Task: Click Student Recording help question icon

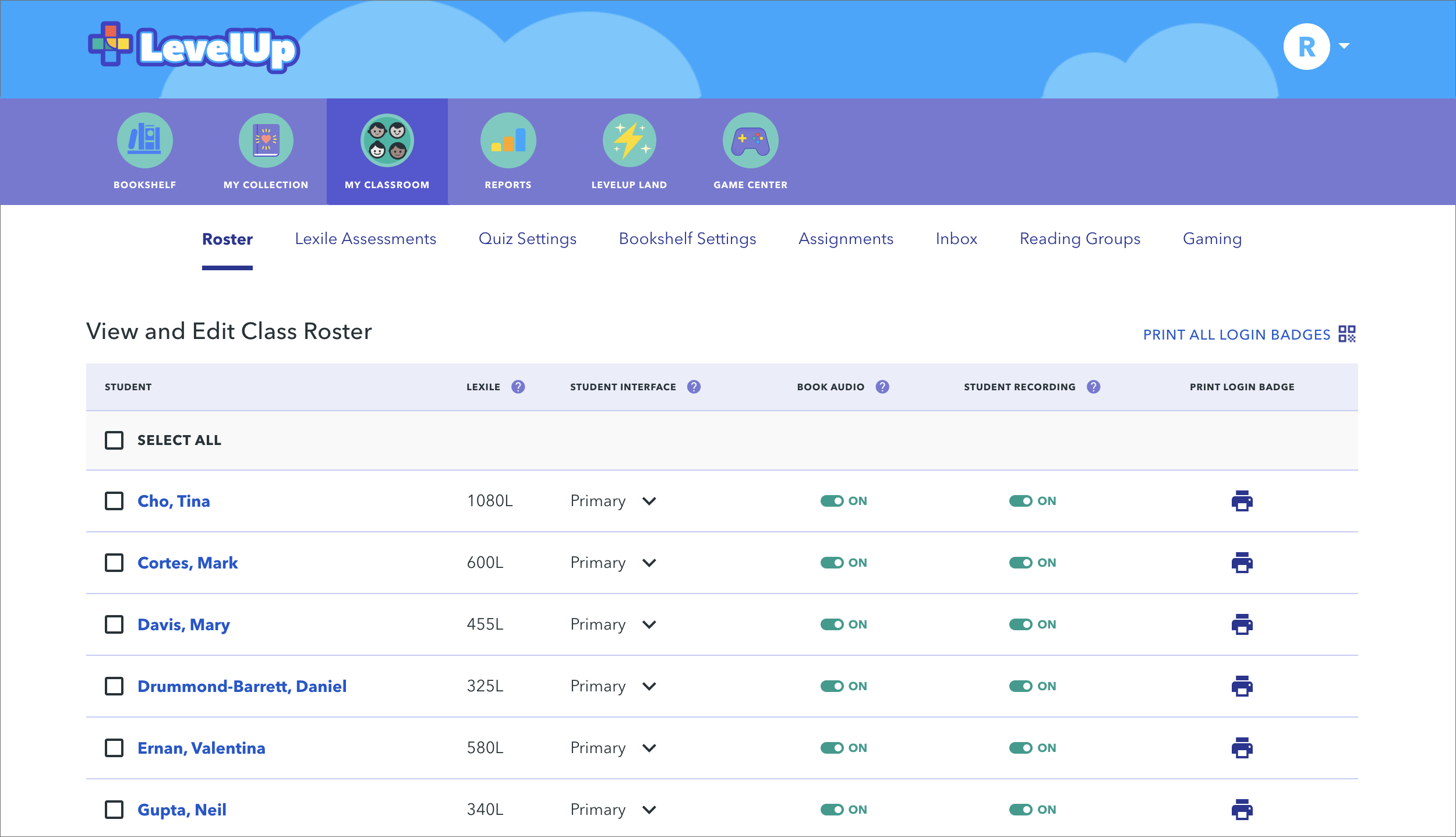Action: (1093, 387)
